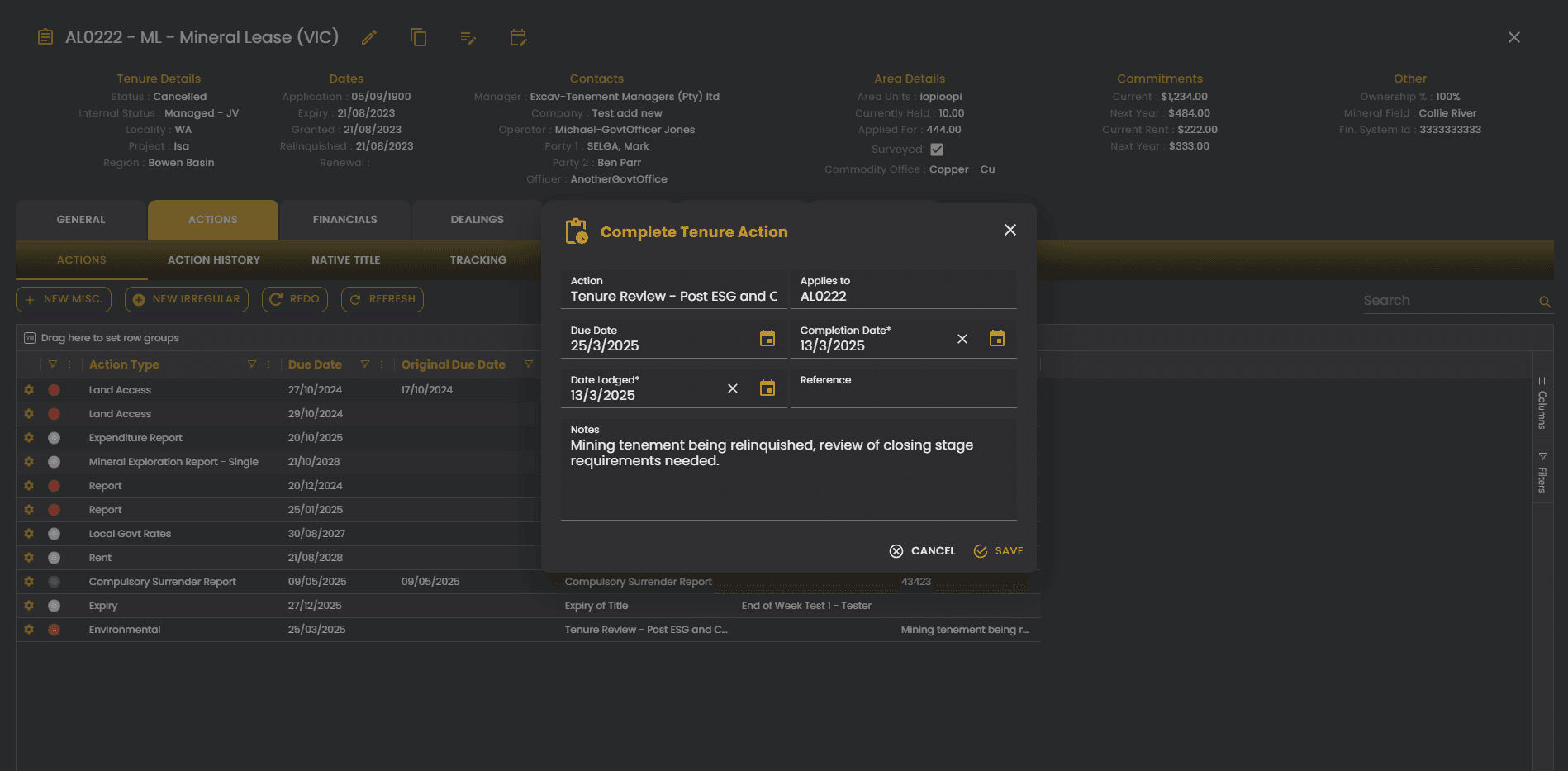This screenshot has width=1568, height=771.
Task: Open gear menu for Local Govt Rates row
Action: click(x=29, y=534)
